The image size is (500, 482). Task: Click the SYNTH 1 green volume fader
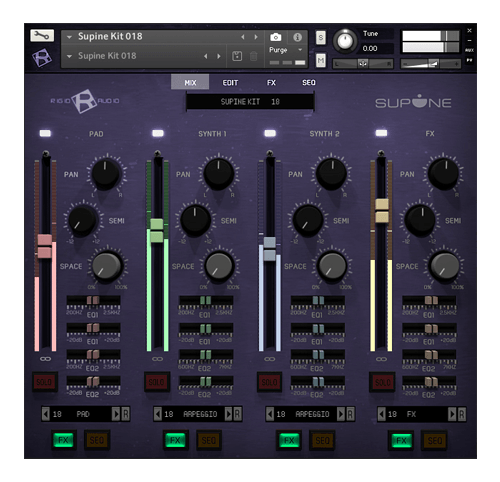(x=156, y=230)
